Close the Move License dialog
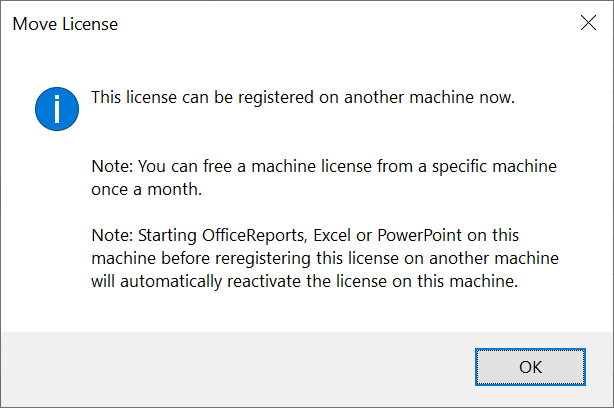Screen dimensions: 614x408 (588, 24)
